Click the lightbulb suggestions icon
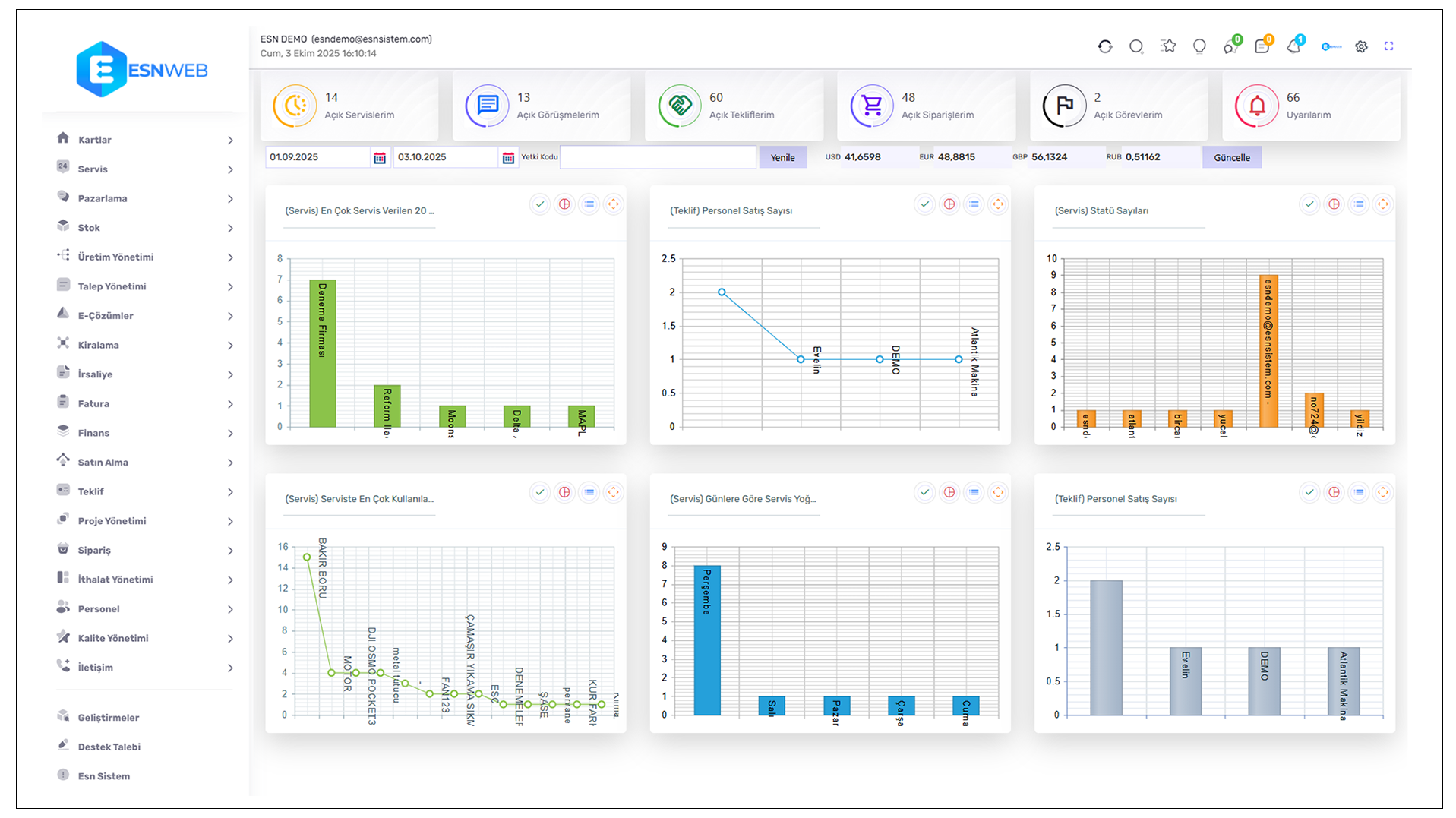The width and height of the screenshot is (1456, 818). tap(1199, 46)
